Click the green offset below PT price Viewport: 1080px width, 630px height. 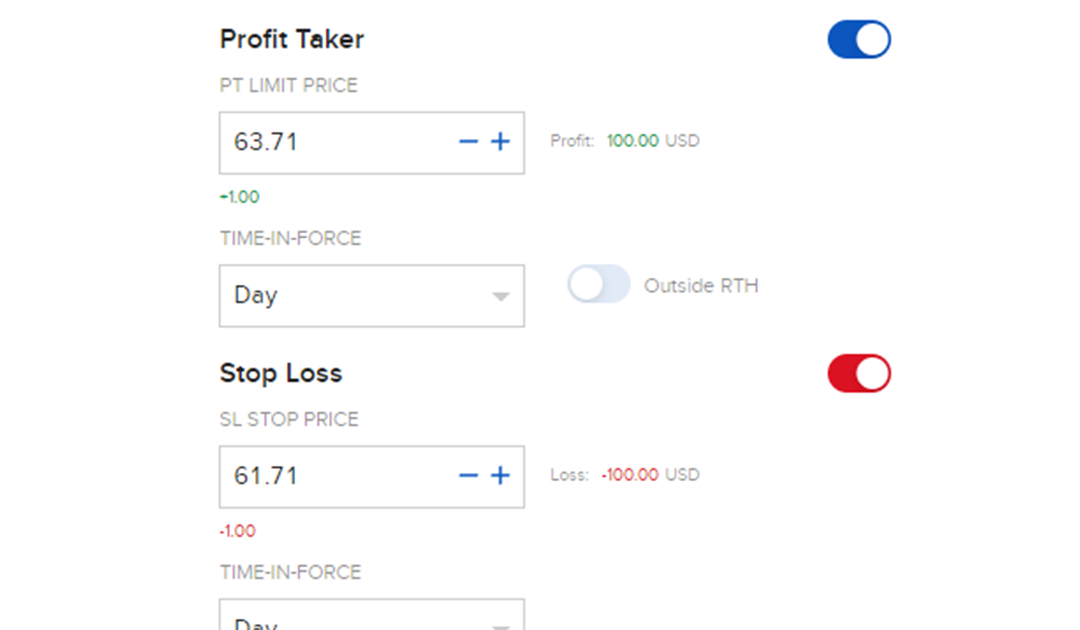click(x=239, y=197)
